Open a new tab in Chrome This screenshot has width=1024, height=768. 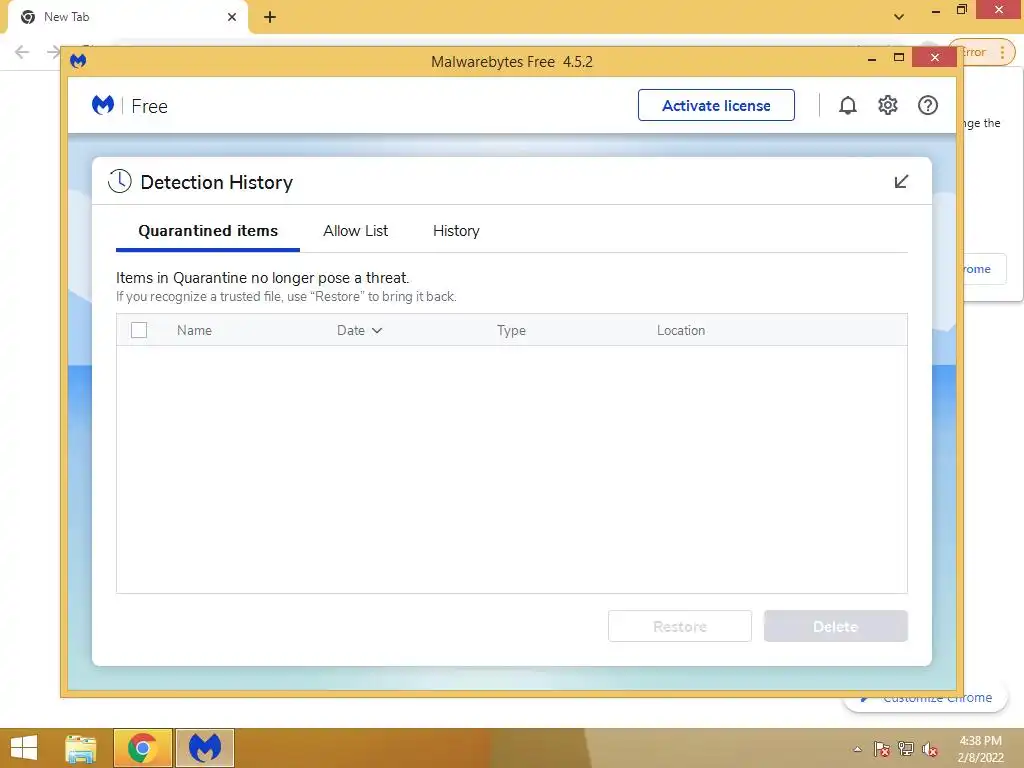pyautogui.click(x=270, y=17)
